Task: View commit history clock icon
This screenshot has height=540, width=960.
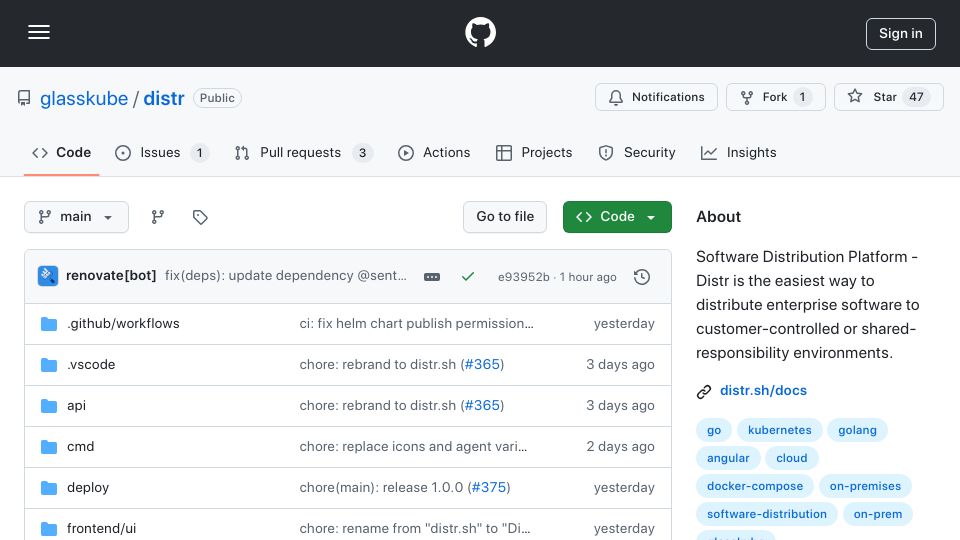Action: pos(642,277)
